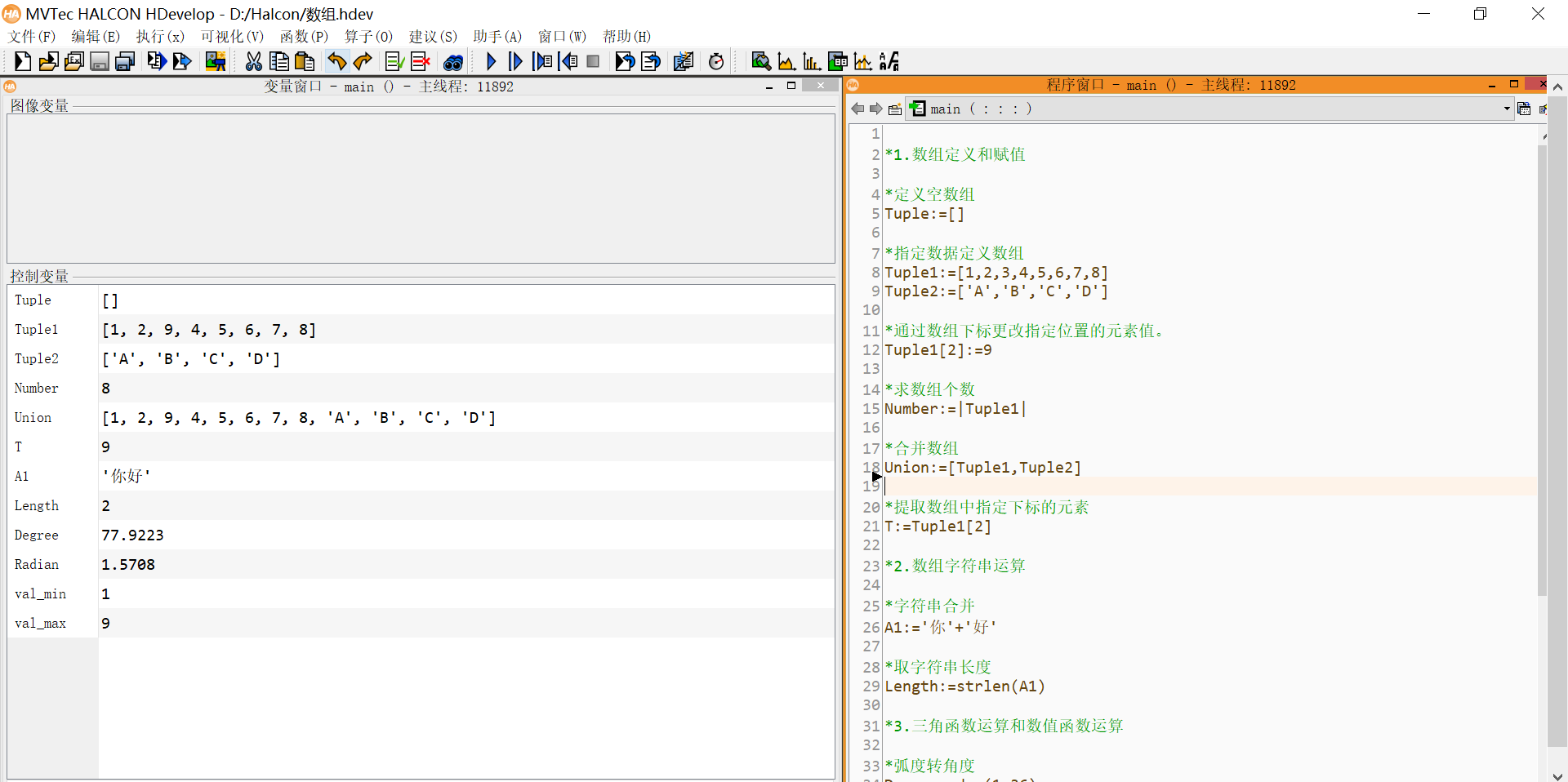This screenshot has width=1568, height=782.
Task: Undo the last edit using the Undo arrow
Action: (336, 61)
